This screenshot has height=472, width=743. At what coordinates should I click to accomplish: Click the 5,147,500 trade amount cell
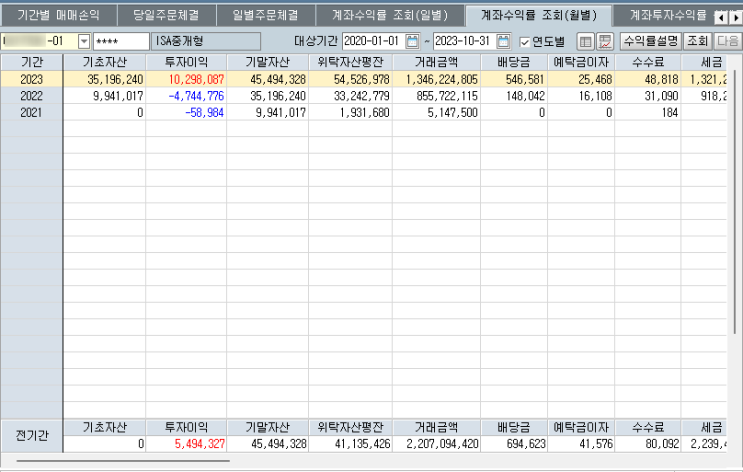click(x=436, y=112)
